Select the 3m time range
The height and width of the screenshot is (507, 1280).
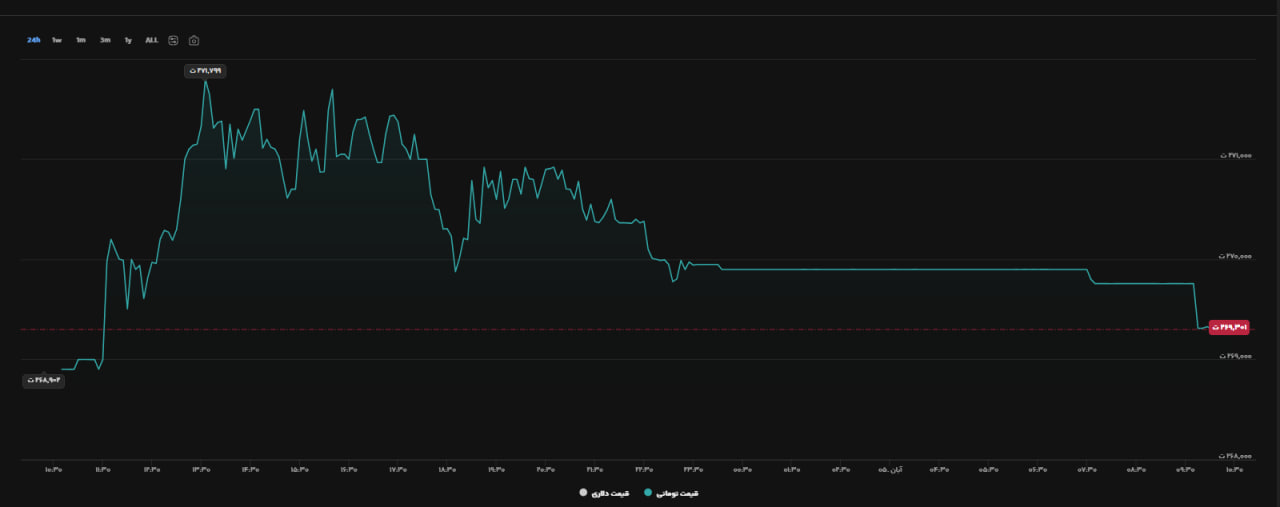pos(105,40)
